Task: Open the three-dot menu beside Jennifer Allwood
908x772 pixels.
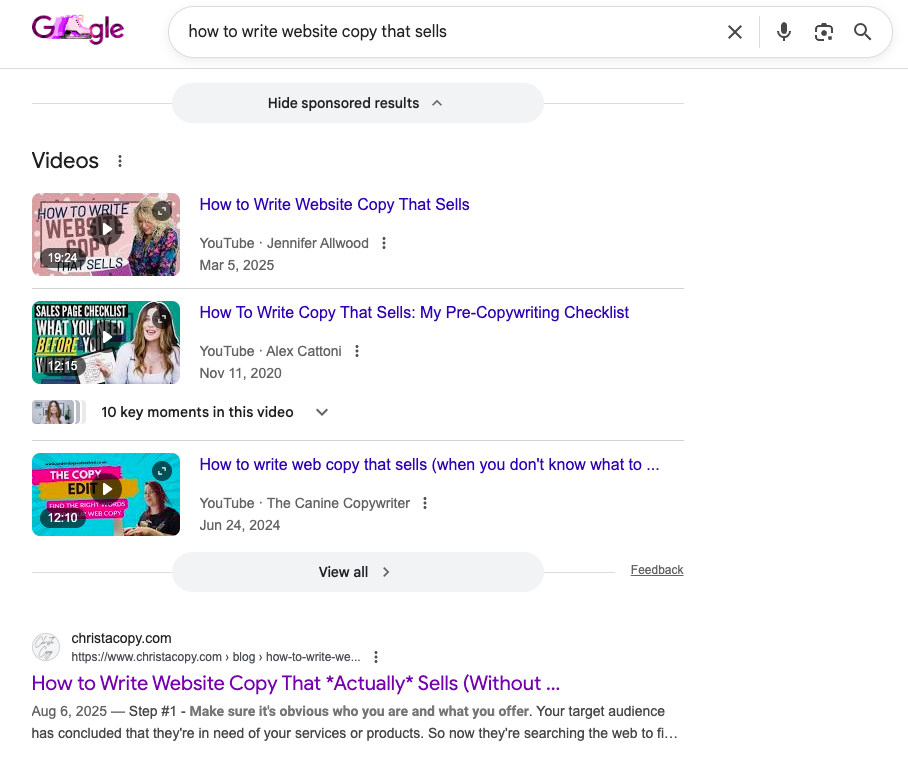Action: coord(383,242)
